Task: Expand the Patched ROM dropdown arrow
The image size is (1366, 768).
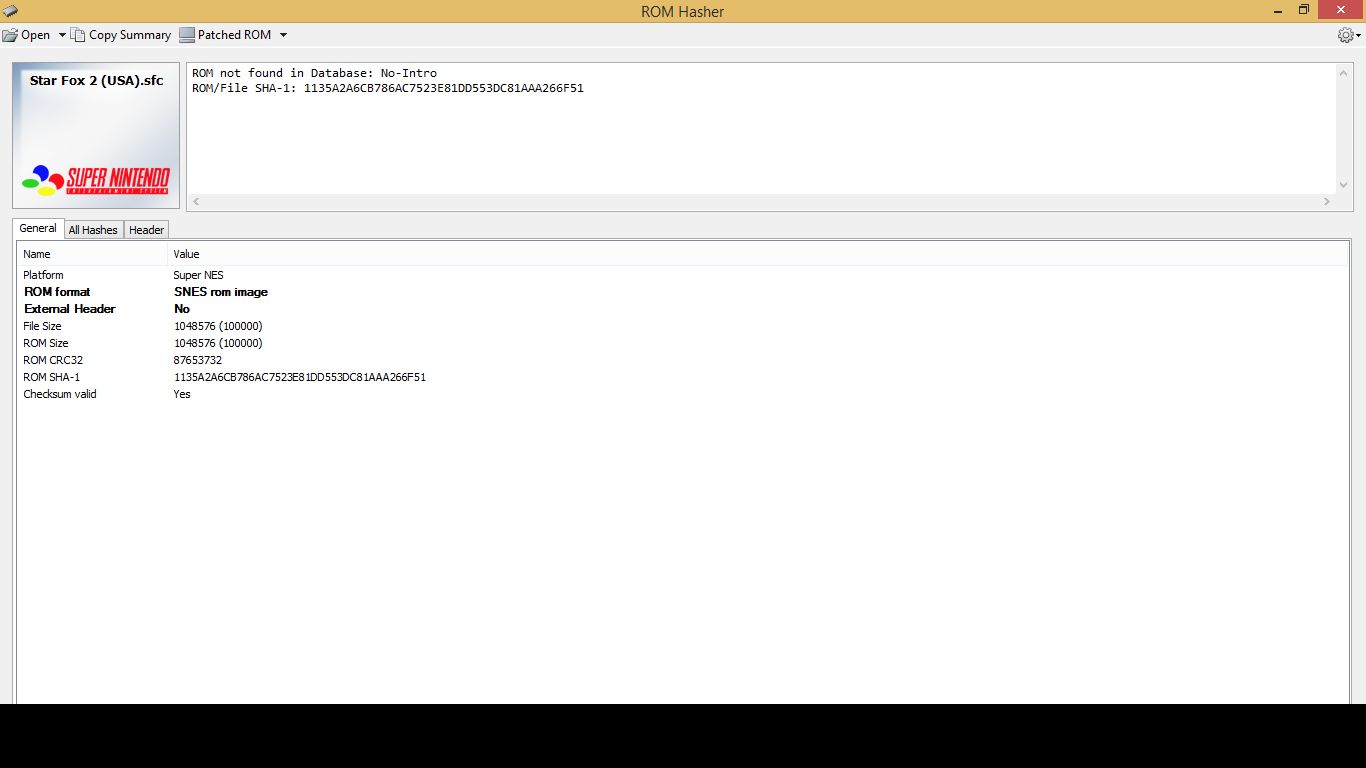Action: [x=283, y=35]
